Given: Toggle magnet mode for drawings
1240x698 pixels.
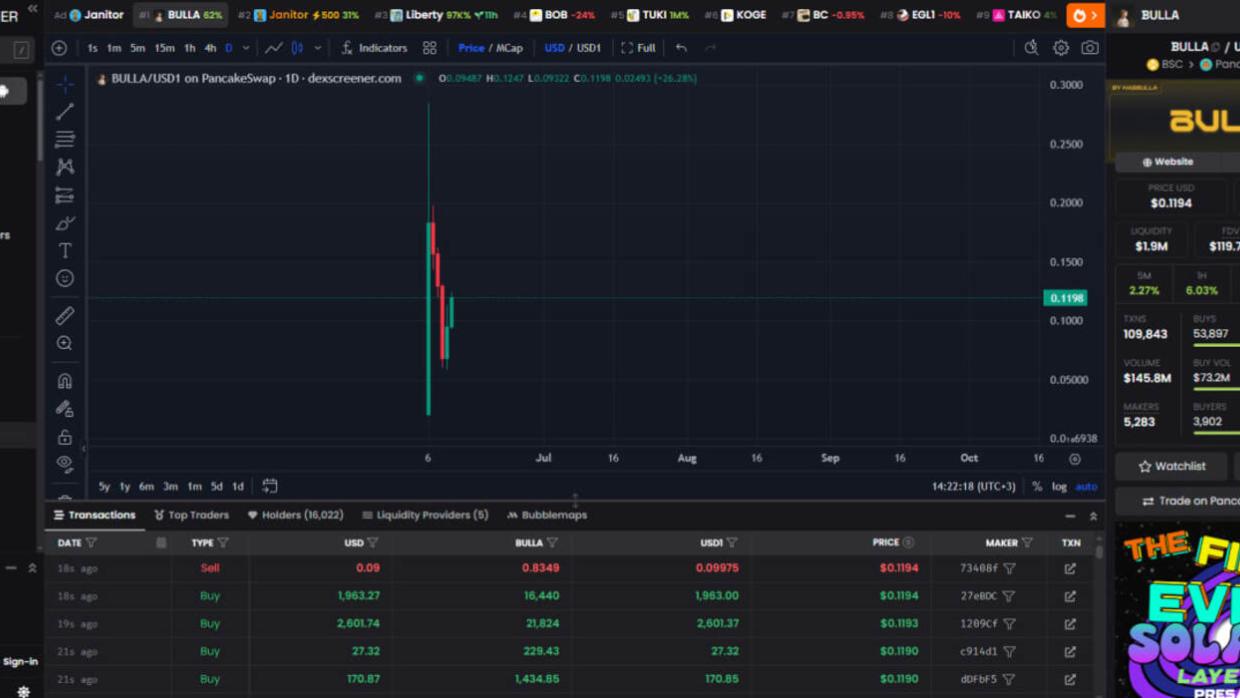Looking at the screenshot, I should point(65,381).
